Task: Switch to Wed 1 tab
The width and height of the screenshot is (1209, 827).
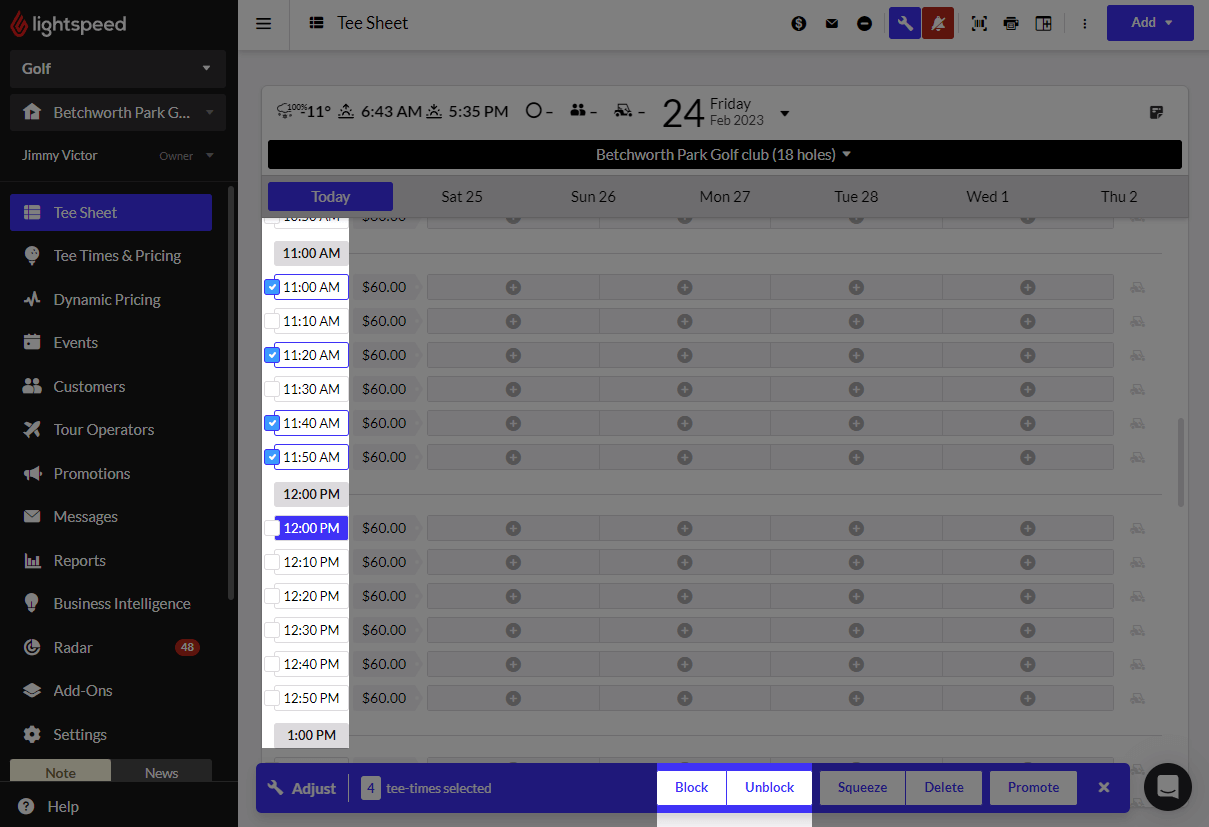Action: (x=988, y=197)
